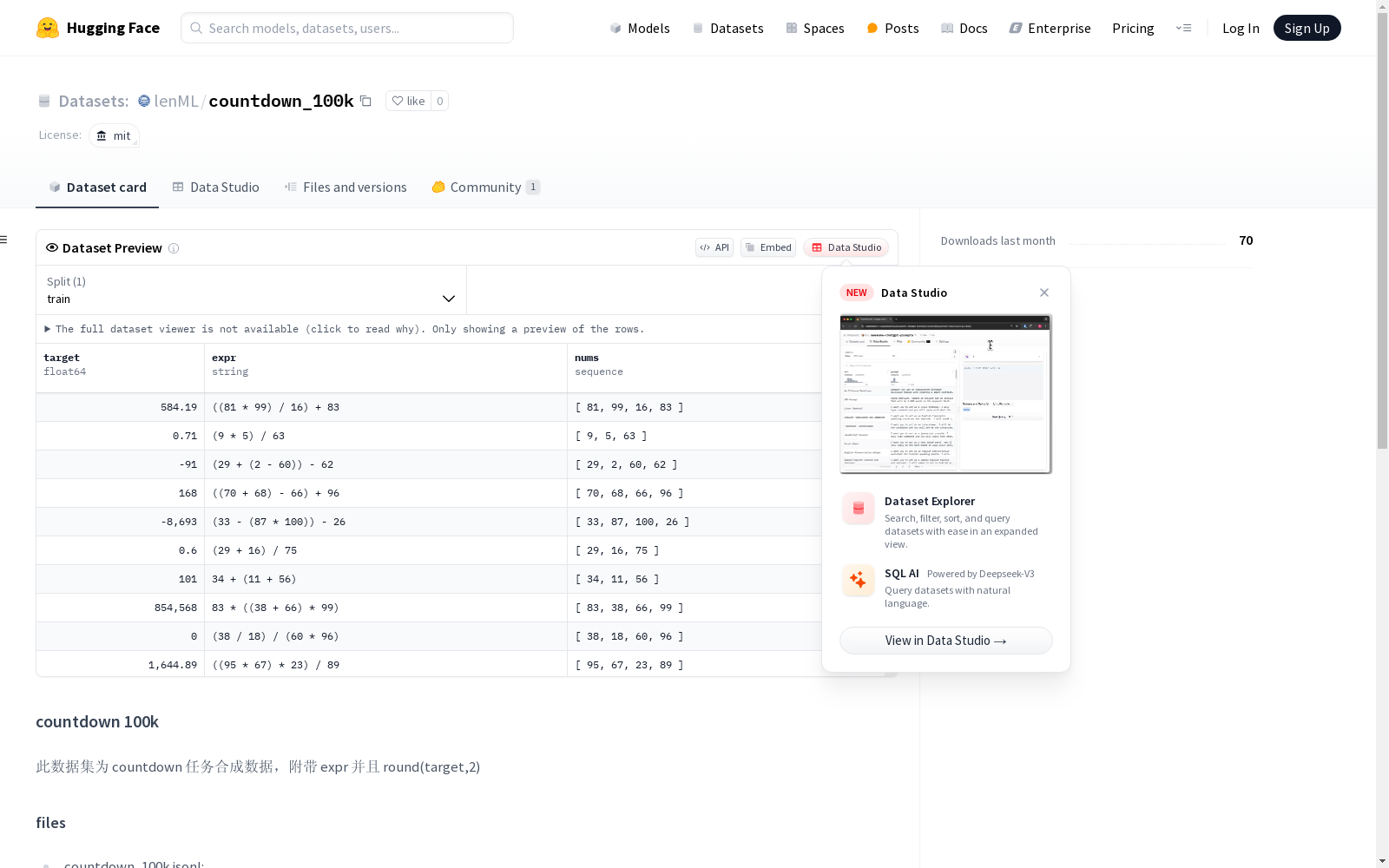Click the Hugging Face logo icon
Viewport: 1389px width, 868px height.
(x=48, y=28)
